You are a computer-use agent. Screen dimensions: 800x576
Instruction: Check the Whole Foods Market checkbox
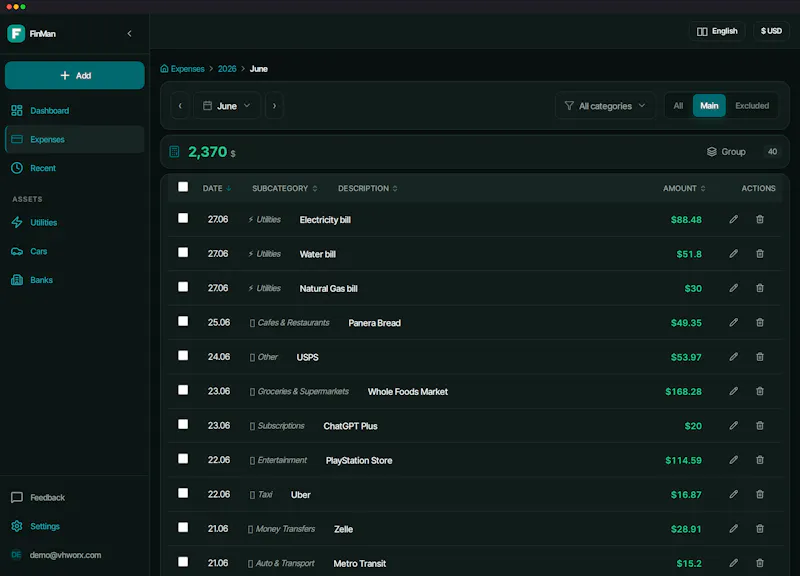click(x=183, y=390)
